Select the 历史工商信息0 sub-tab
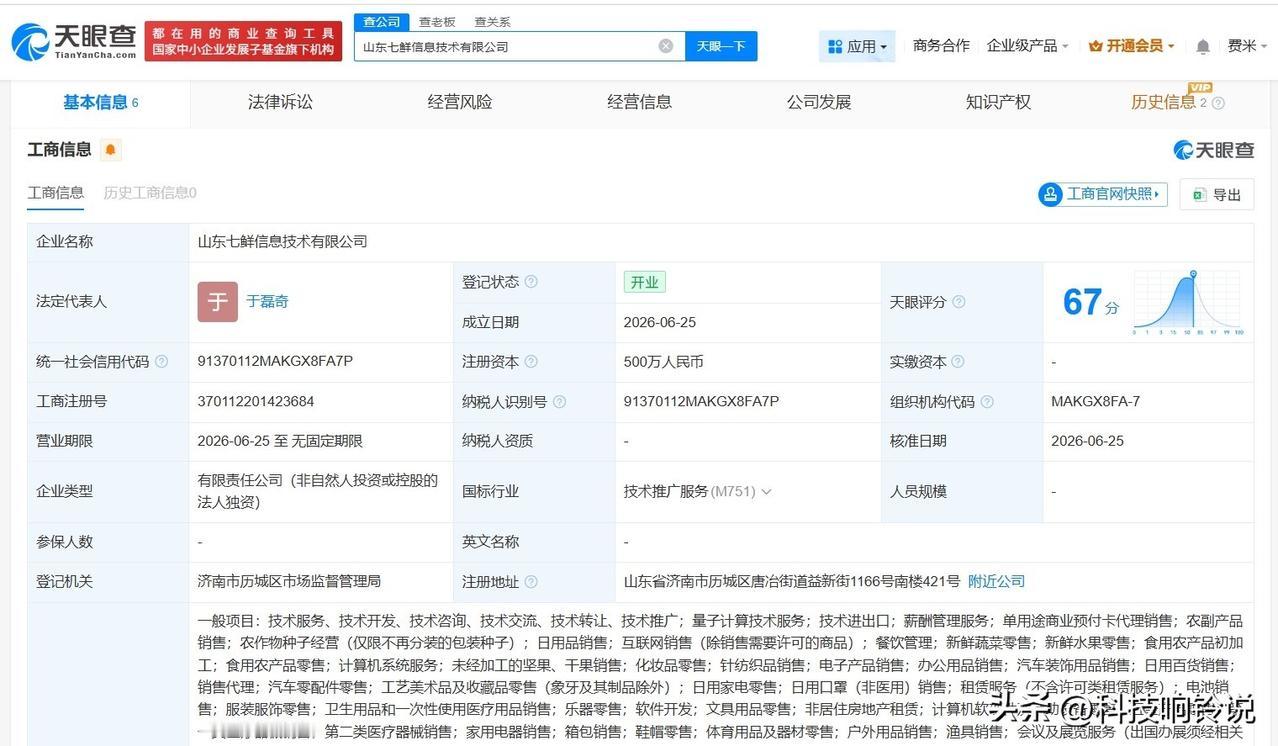Viewport: 1278px width, 746px height. [x=150, y=193]
